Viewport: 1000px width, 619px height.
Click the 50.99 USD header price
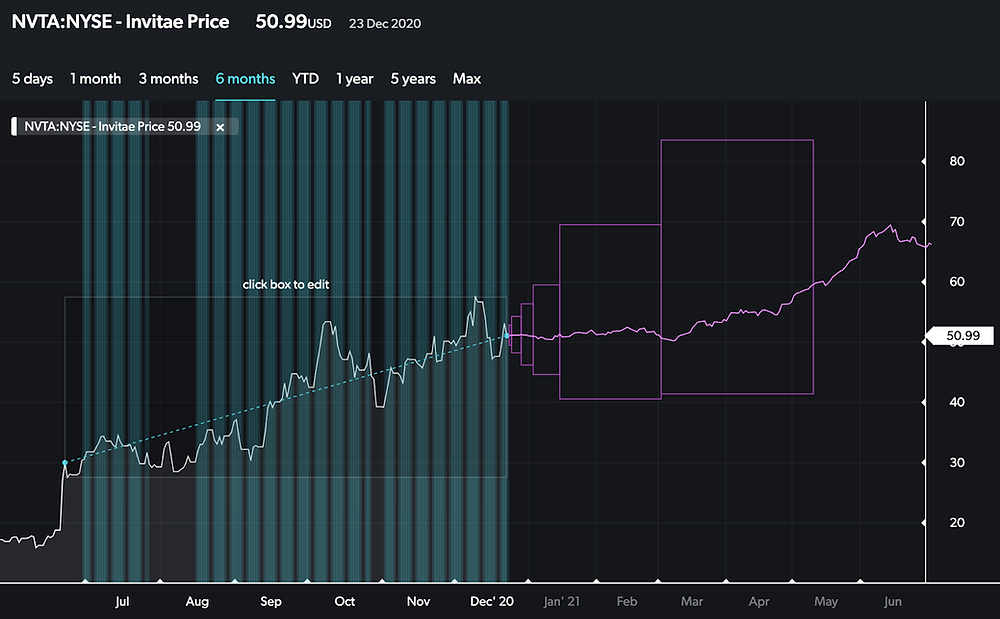(x=293, y=22)
